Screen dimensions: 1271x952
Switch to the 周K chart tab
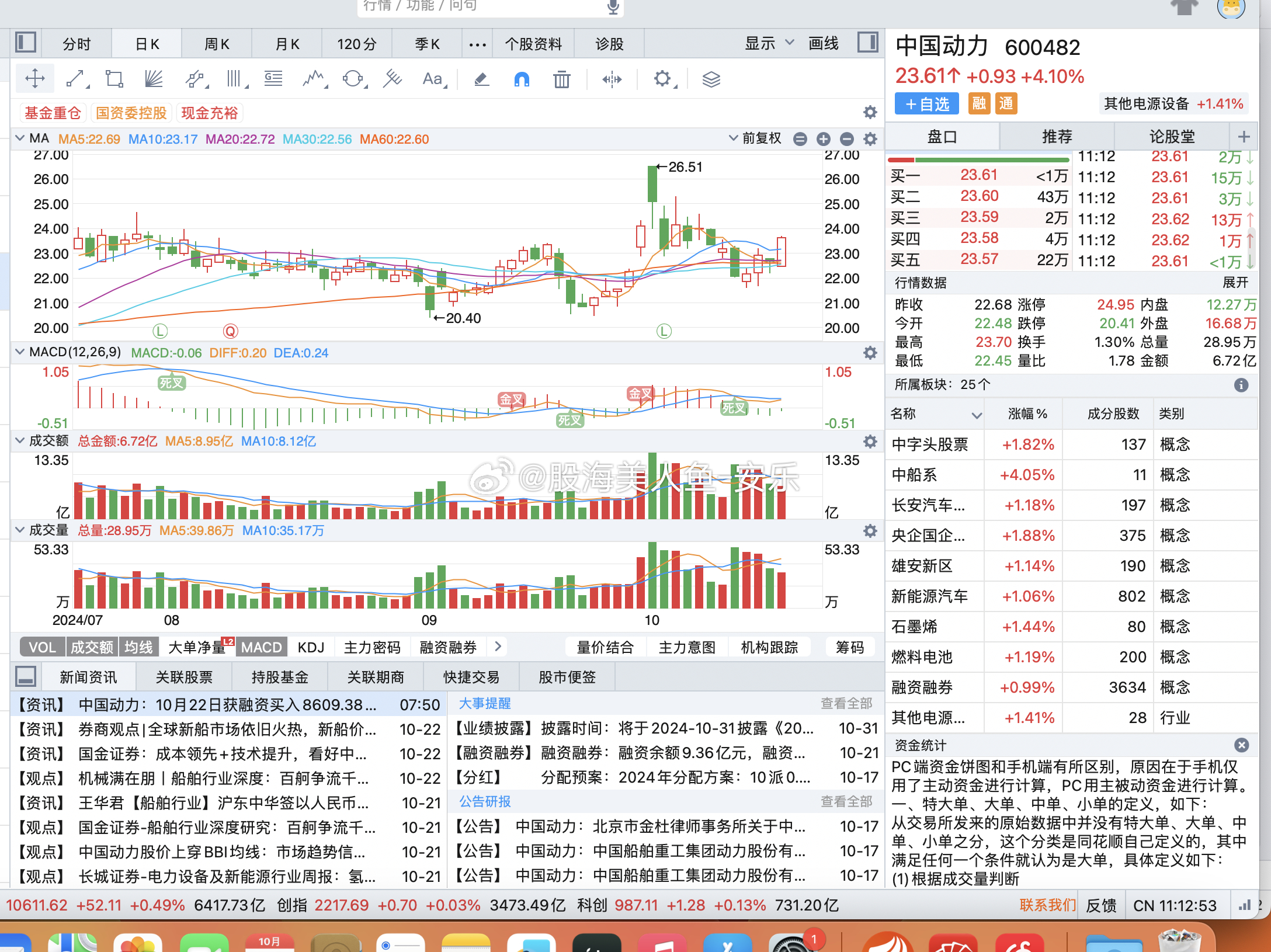[217, 44]
